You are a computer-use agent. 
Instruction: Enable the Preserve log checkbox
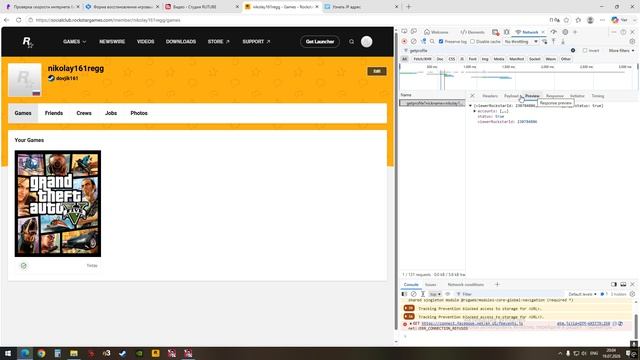coord(441,41)
